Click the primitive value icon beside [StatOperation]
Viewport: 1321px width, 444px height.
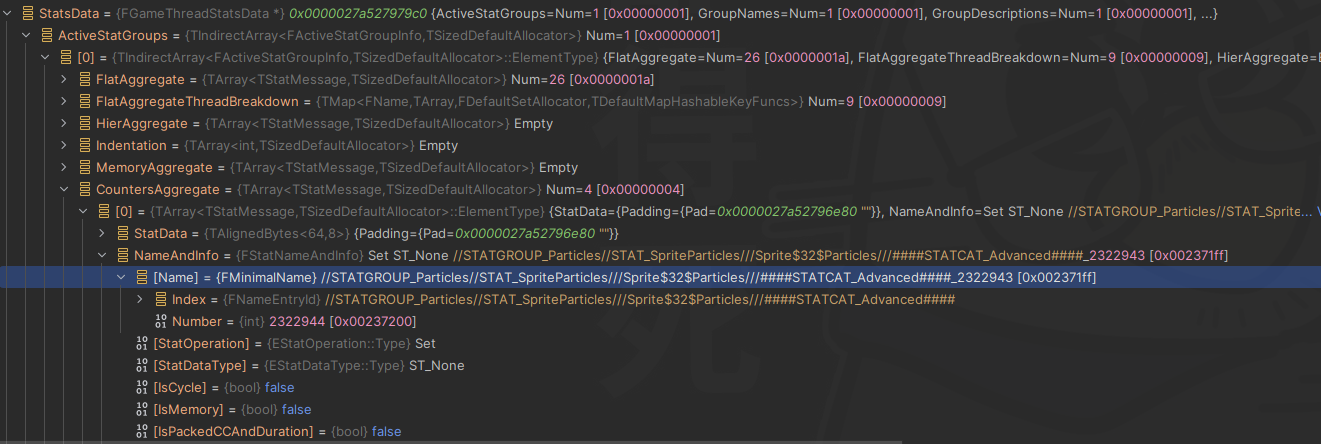tap(141, 344)
